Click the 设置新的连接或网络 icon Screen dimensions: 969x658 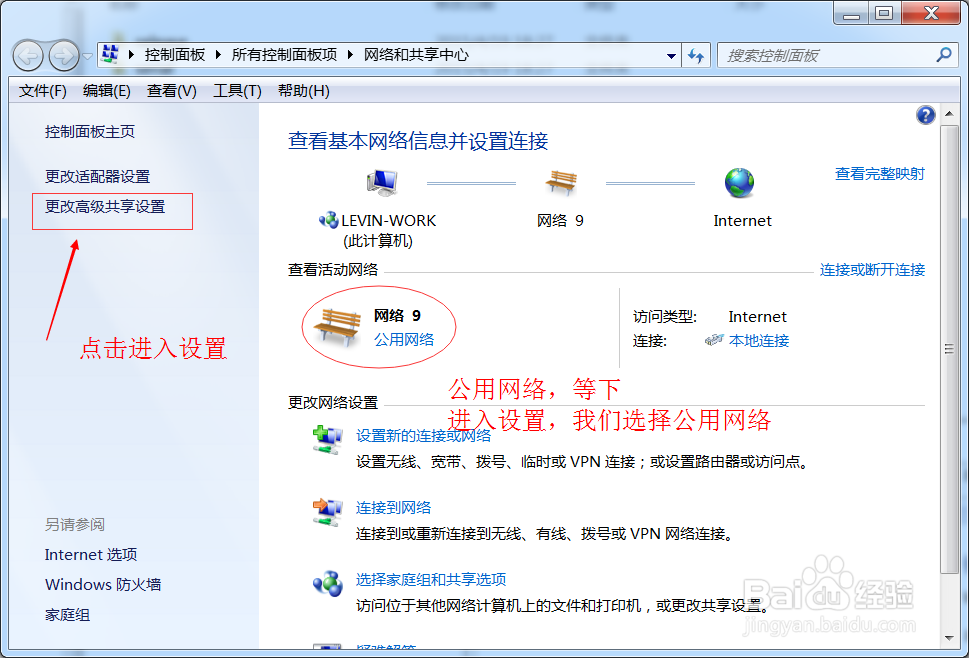click(328, 440)
